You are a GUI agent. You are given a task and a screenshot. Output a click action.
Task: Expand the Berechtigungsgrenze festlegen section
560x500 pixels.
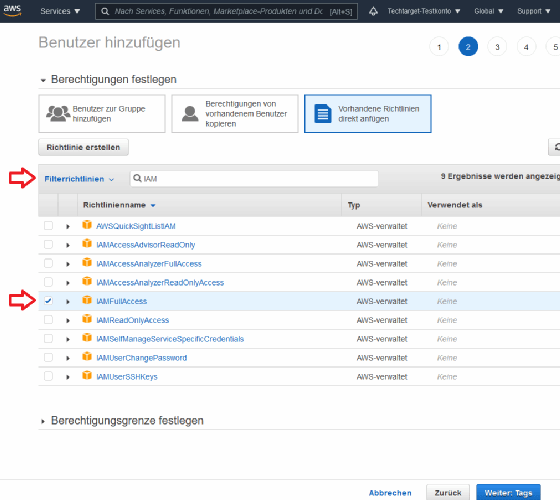point(43,421)
